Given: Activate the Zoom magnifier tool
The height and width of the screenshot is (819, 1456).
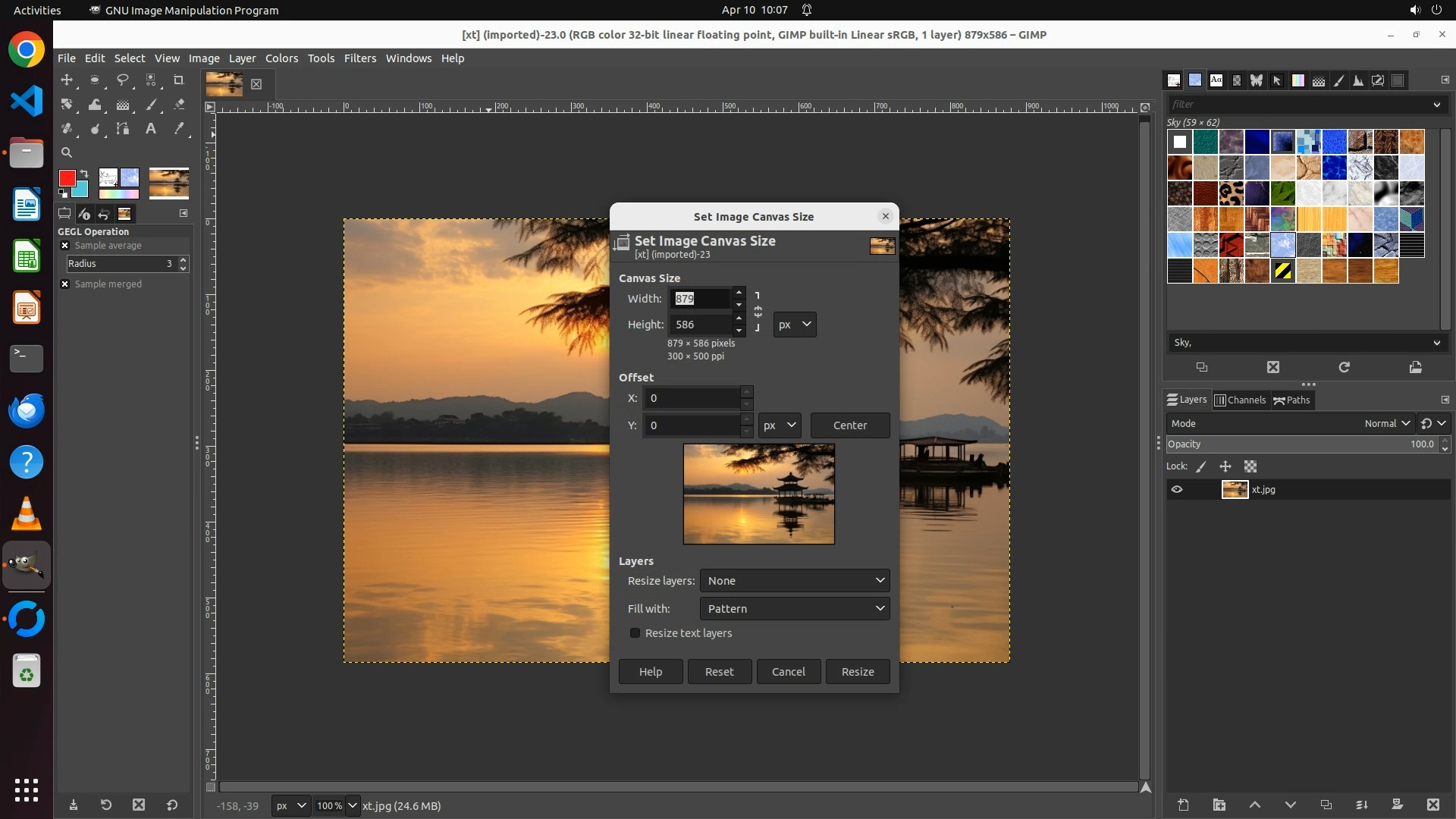Looking at the screenshot, I should click(x=67, y=152).
